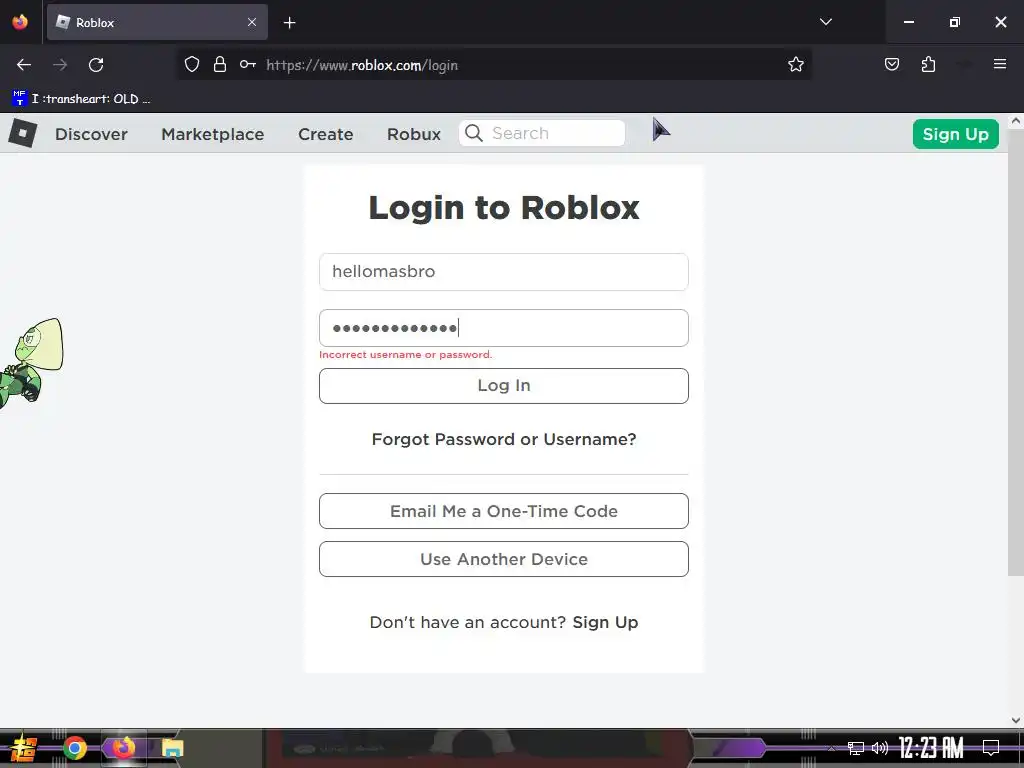Open the list all tabs chevron
Image resolution: width=1024 pixels, height=768 pixels.
825,22
